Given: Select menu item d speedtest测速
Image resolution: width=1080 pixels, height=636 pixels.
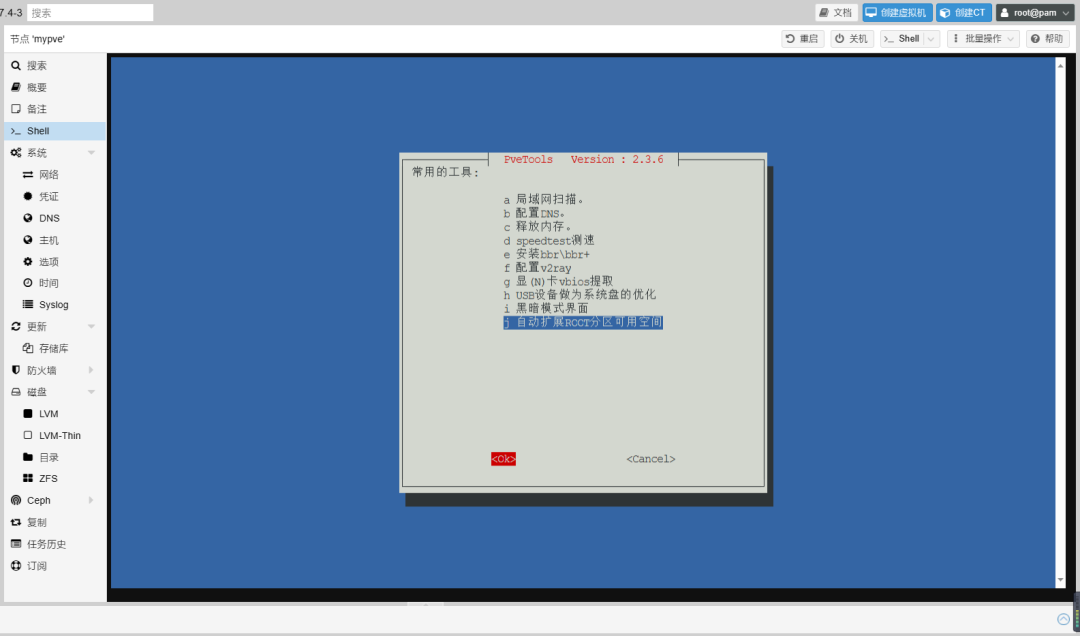Looking at the screenshot, I should point(549,240).
